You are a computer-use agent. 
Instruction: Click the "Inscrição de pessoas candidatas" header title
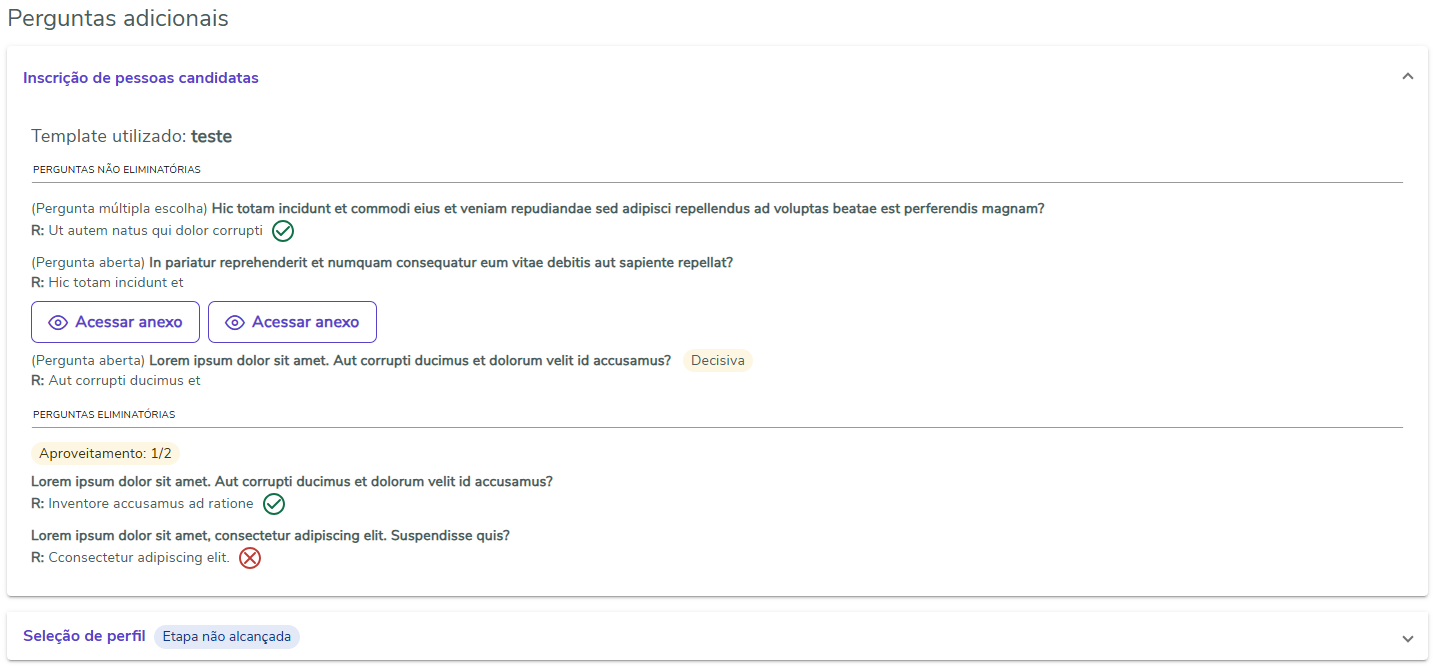(141, 78)
